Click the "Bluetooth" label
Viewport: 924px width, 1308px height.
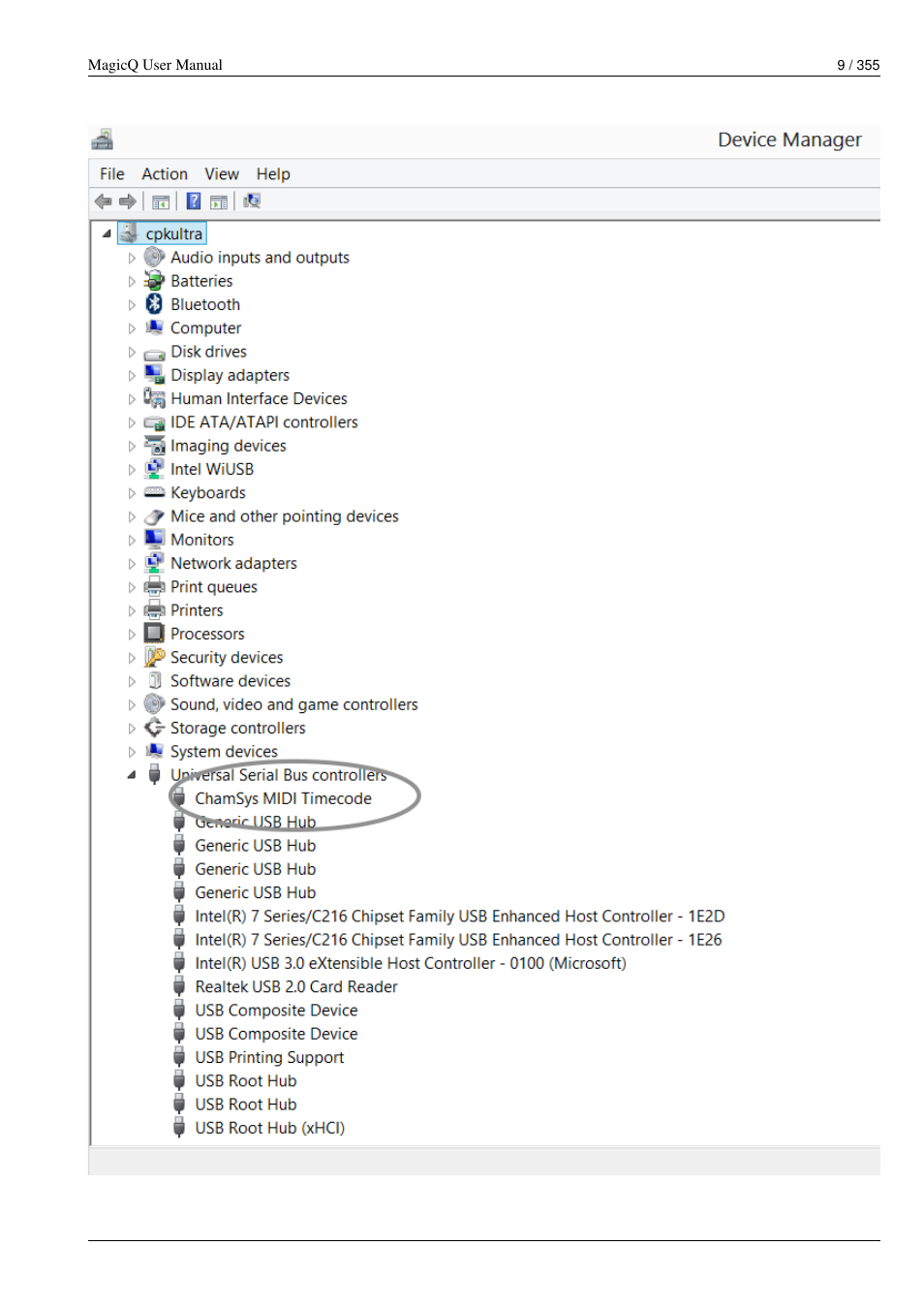click(x=205, y=304)
